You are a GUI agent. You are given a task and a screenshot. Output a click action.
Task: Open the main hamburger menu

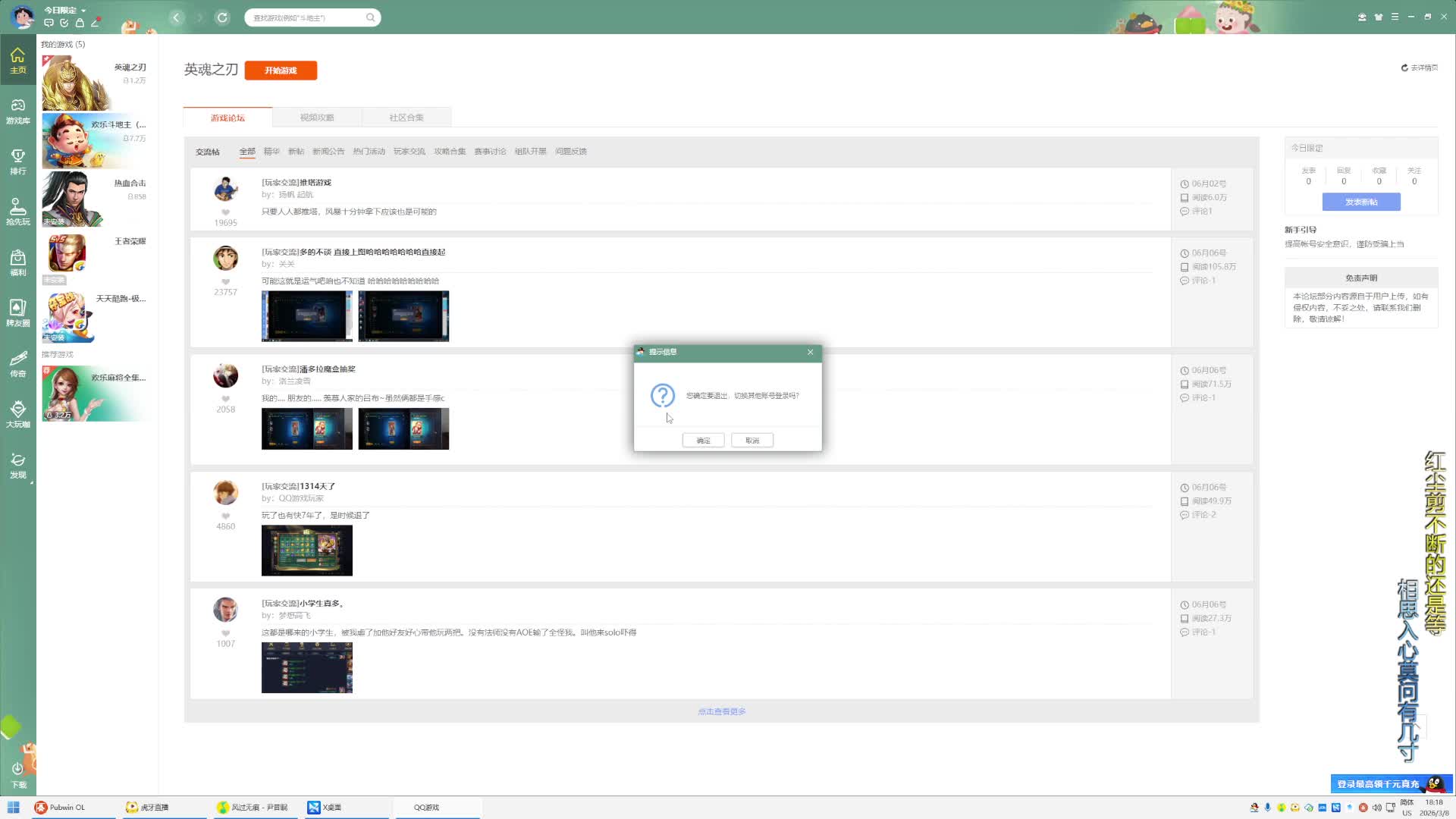click(1395, 17)
